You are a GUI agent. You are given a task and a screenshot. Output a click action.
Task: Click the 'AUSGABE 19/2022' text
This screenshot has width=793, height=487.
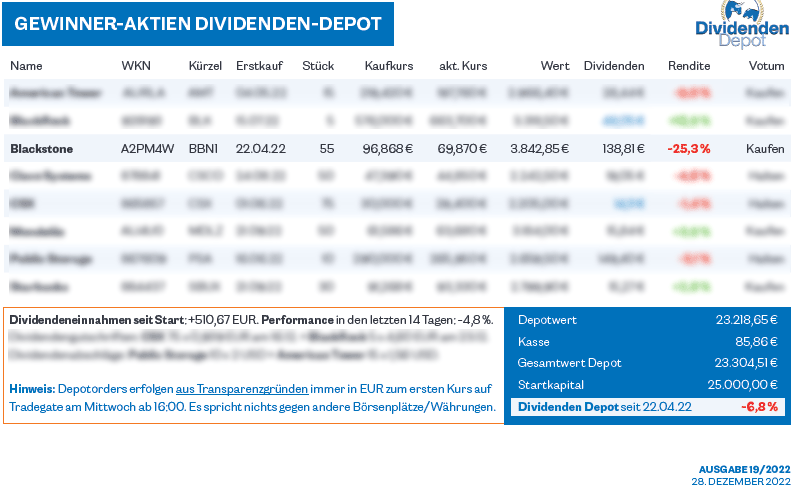point(744,470)
